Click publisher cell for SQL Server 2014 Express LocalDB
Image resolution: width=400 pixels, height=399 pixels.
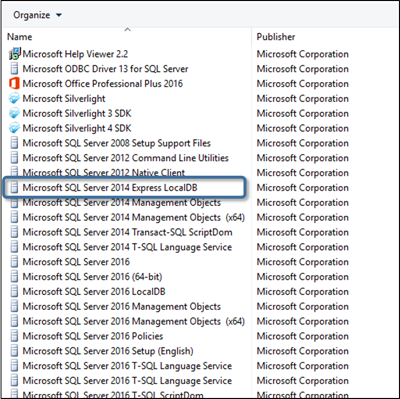tap(303, 187)
